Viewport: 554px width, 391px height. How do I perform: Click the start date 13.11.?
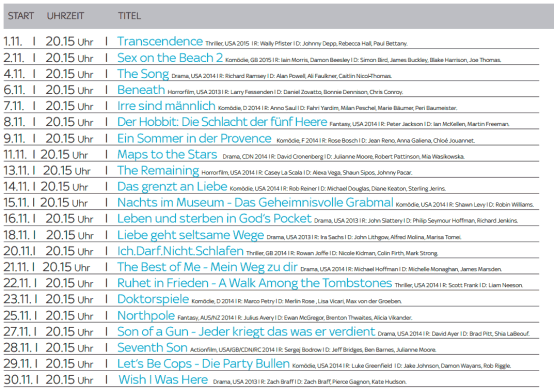click(17, 171)
